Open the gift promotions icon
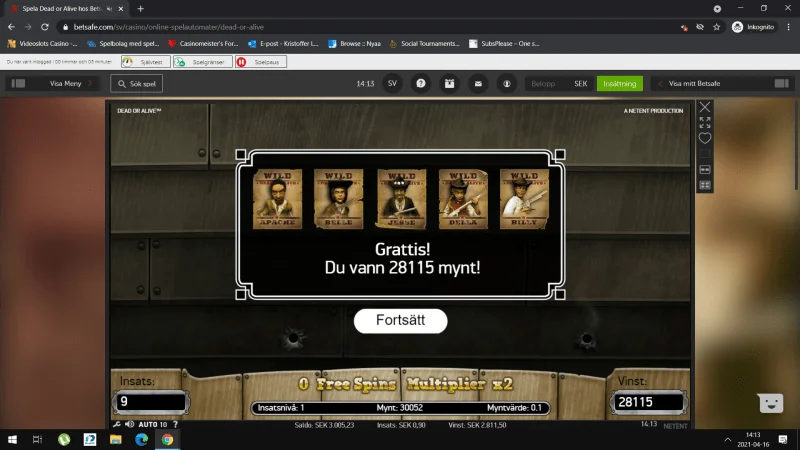The width and height of the screenshot is (800, 450). [x=449, y=84]
